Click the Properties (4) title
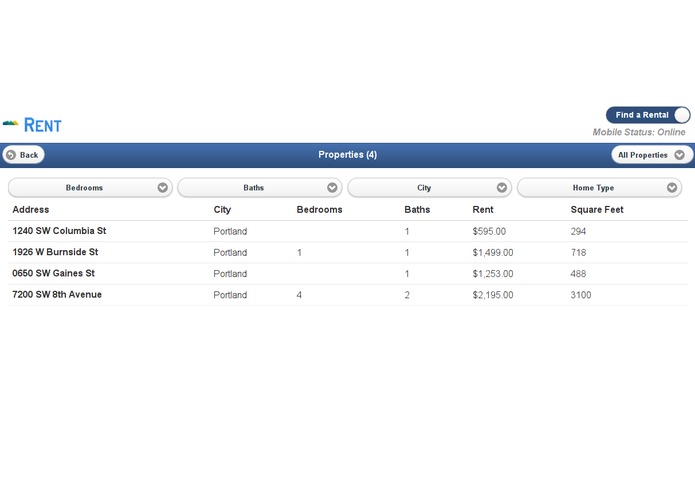Screen dimensions: 695x494 pyautogui.click(x=348, y=155)
